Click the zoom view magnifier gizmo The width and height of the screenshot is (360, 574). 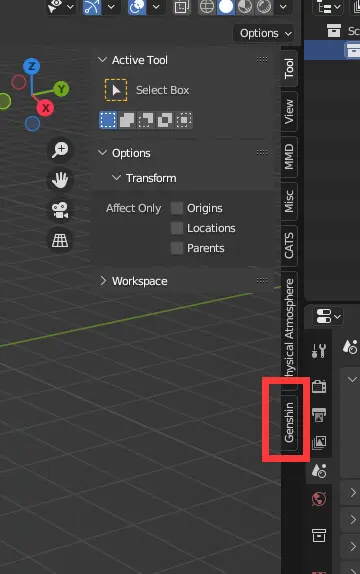coord(60,149)
